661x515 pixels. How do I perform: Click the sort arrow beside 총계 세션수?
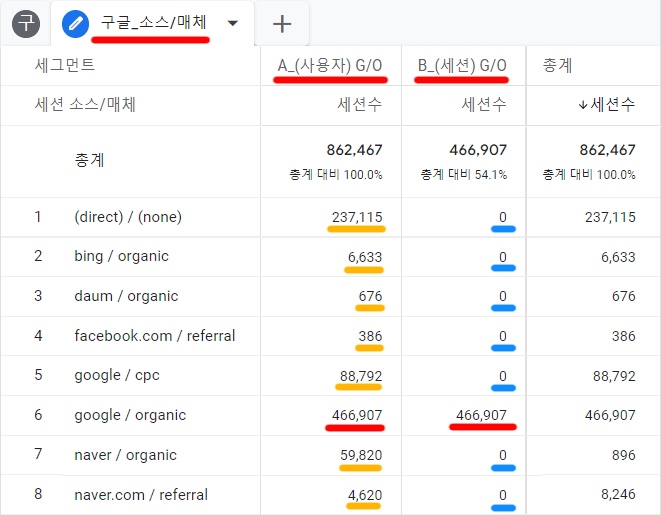coord(583,105)
